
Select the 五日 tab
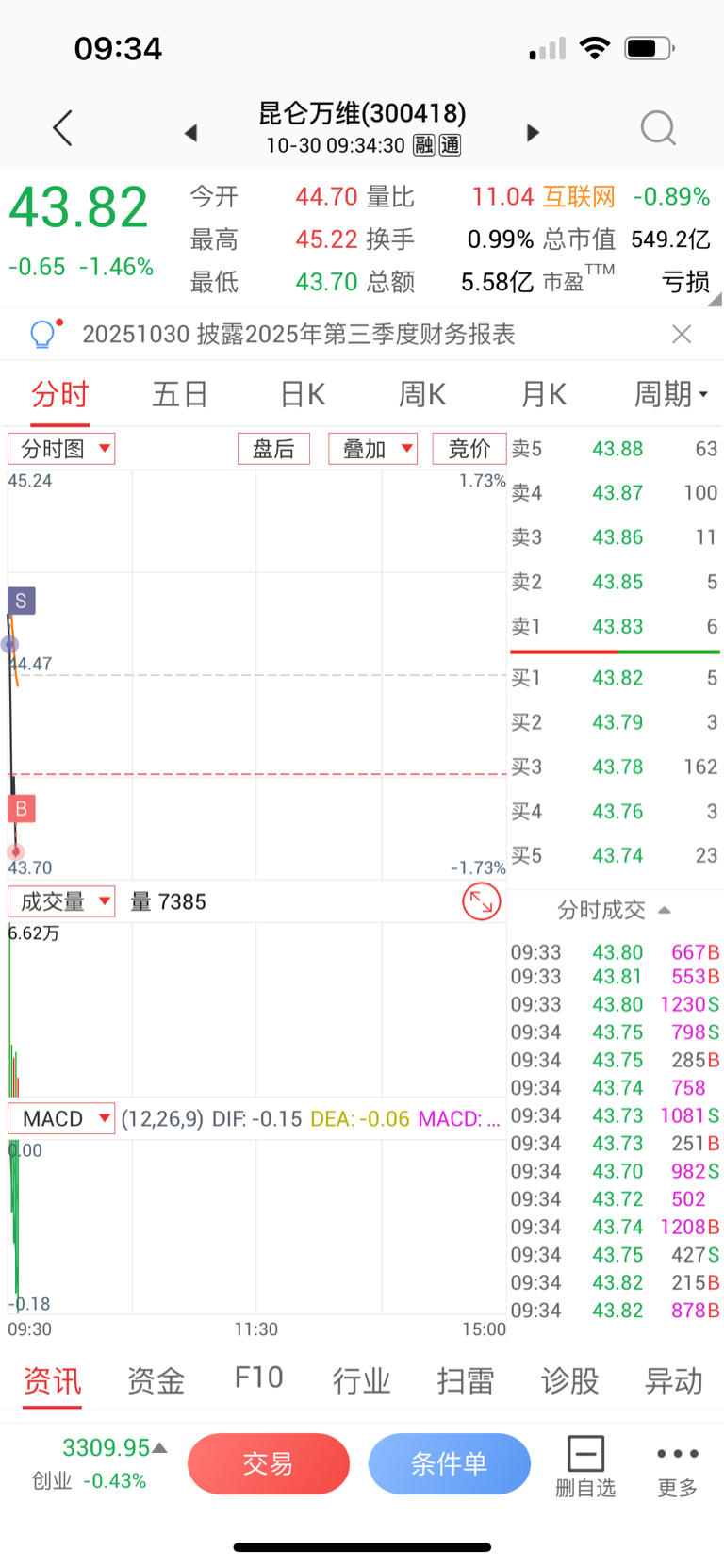[x=180, y=394]
